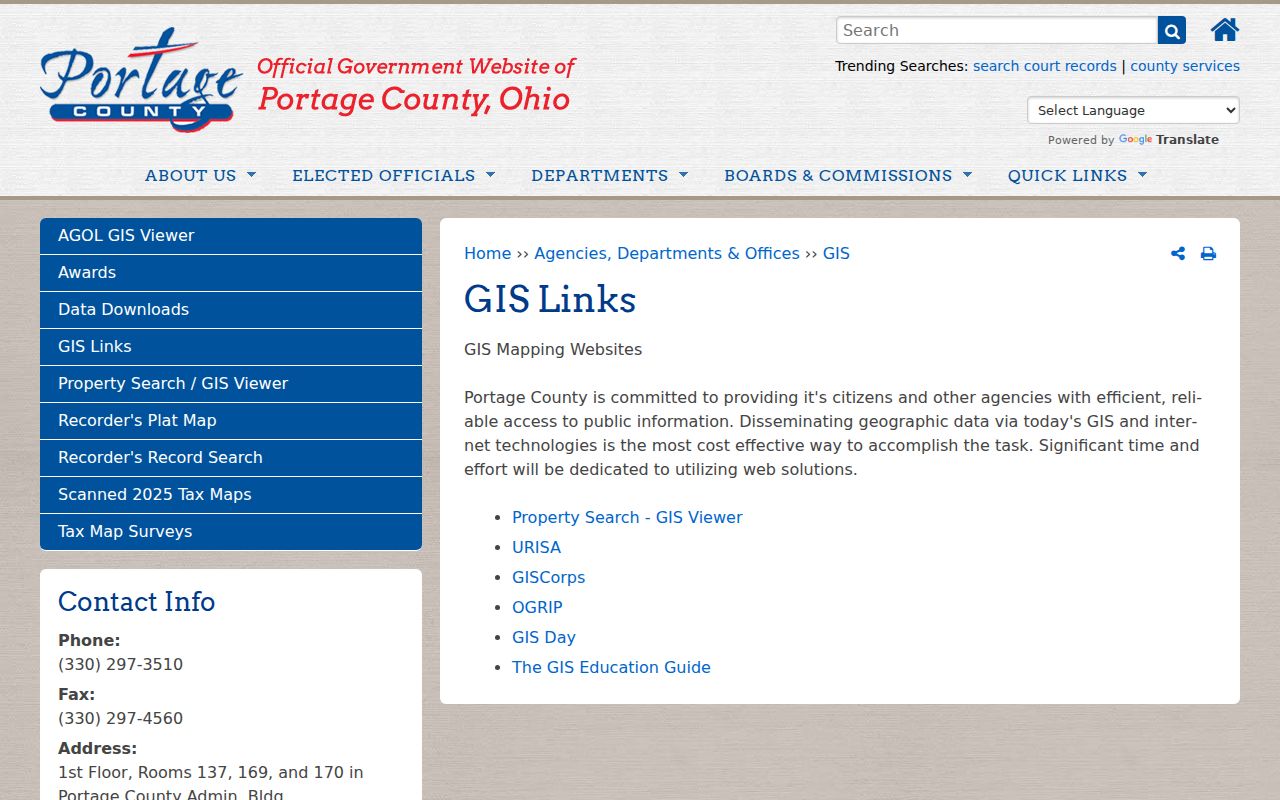Click the 'county services' trending link
The width and height of the screenshot is (1280, 800).
point(1185,66)
